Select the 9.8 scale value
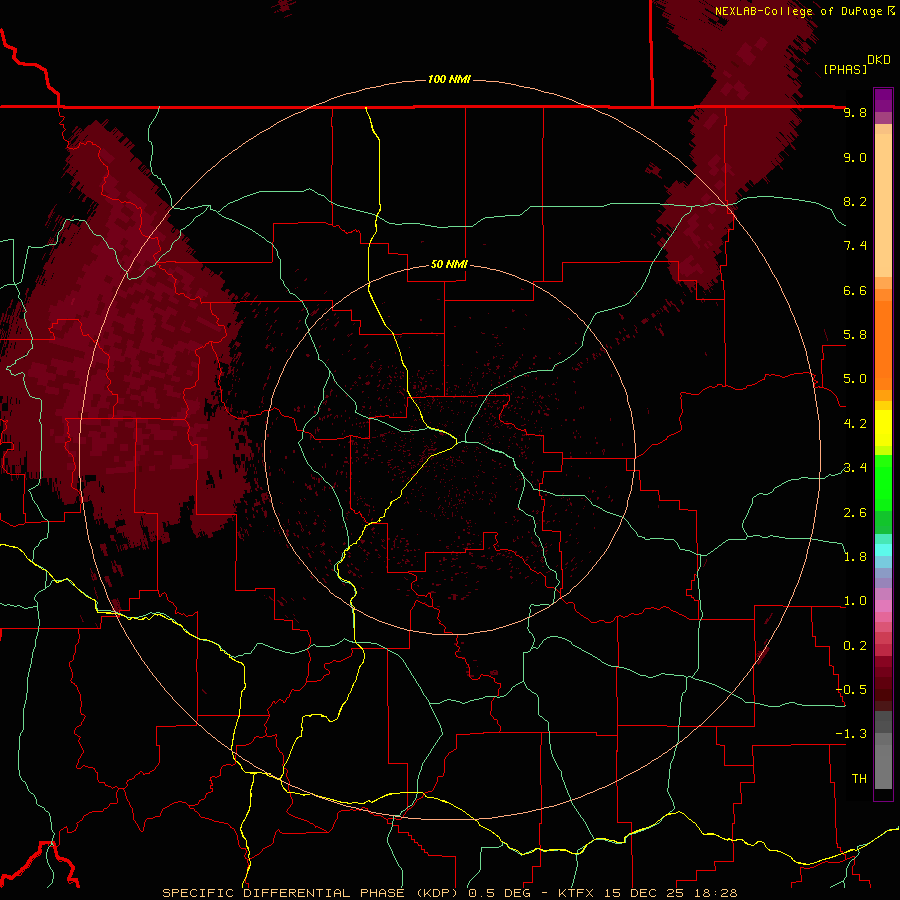Screen dimensions: 900x900 855,112
